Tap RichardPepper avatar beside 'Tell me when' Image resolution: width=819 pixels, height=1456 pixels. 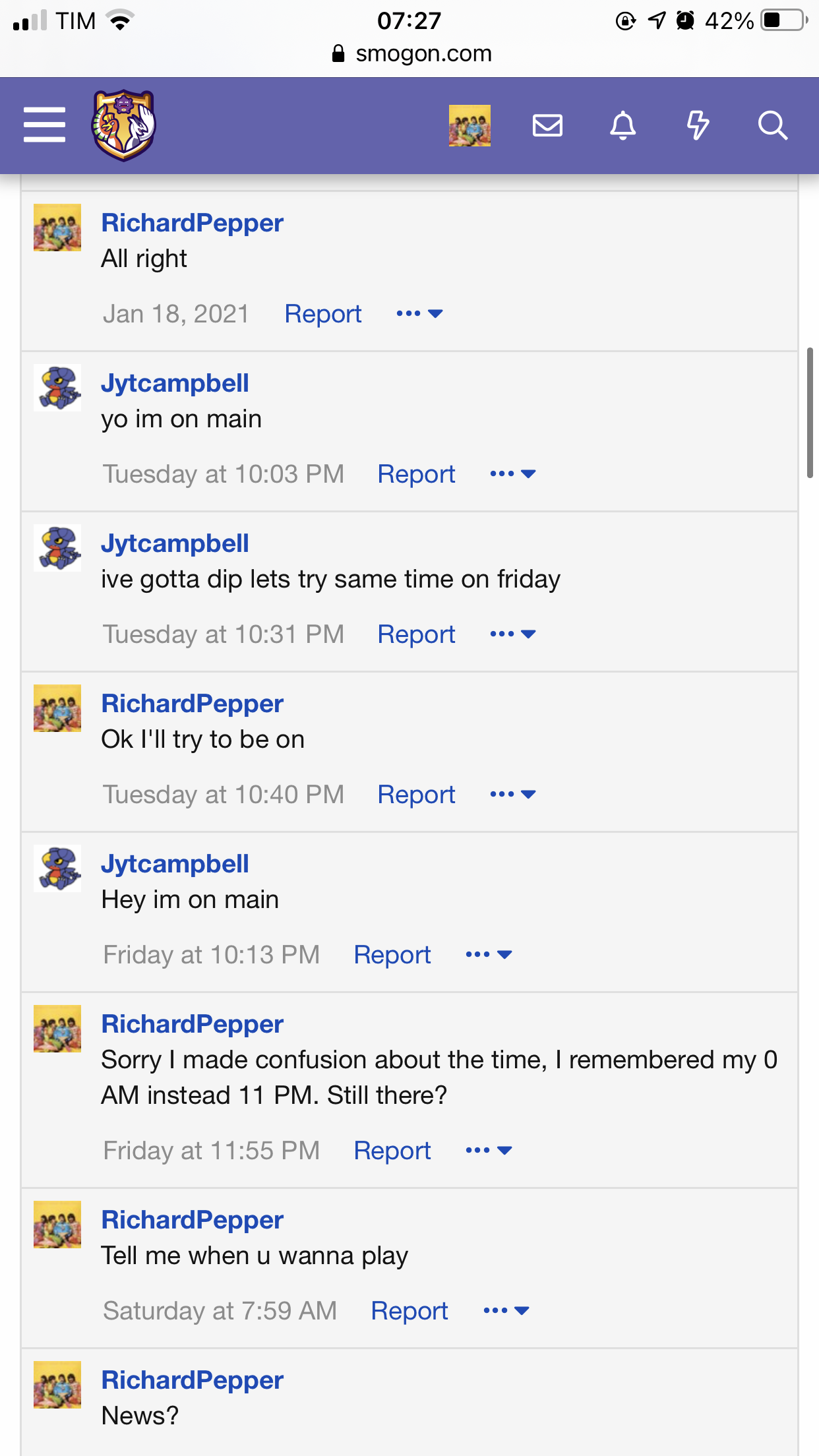(57, 1225)
